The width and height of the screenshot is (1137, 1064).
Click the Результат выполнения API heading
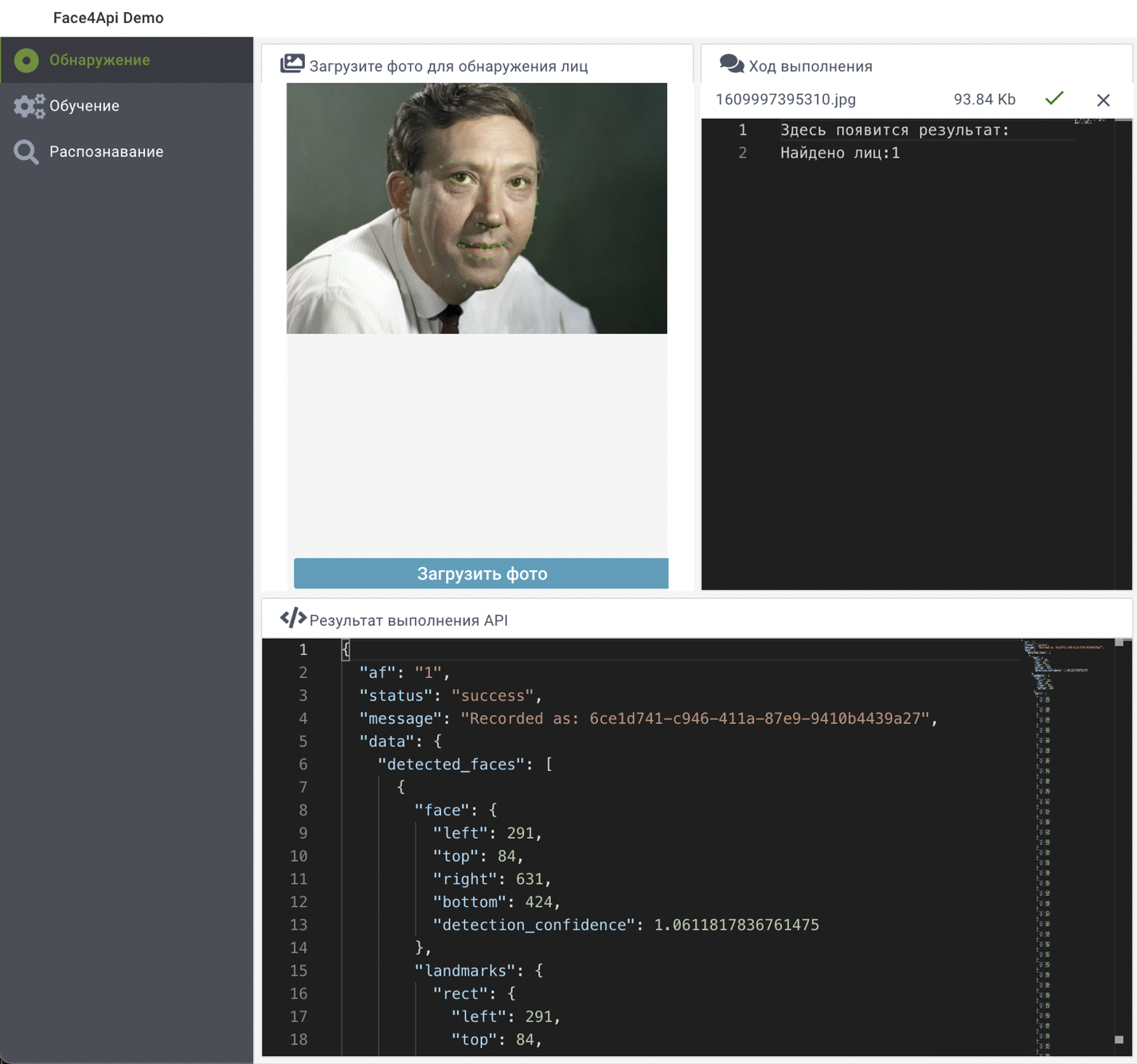408,620
